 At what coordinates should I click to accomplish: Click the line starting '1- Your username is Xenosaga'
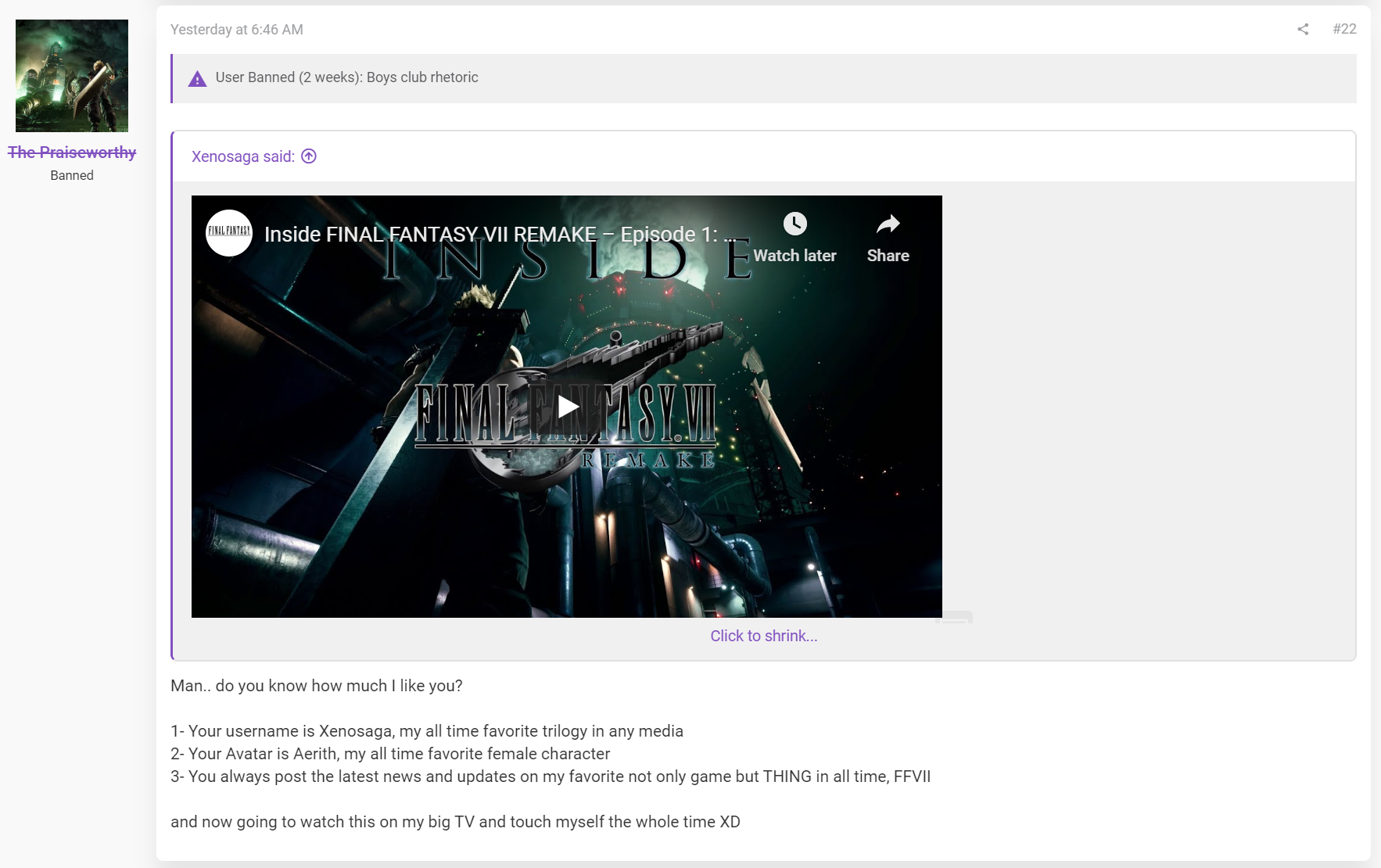pyautogui.click(x=427, y=731)
